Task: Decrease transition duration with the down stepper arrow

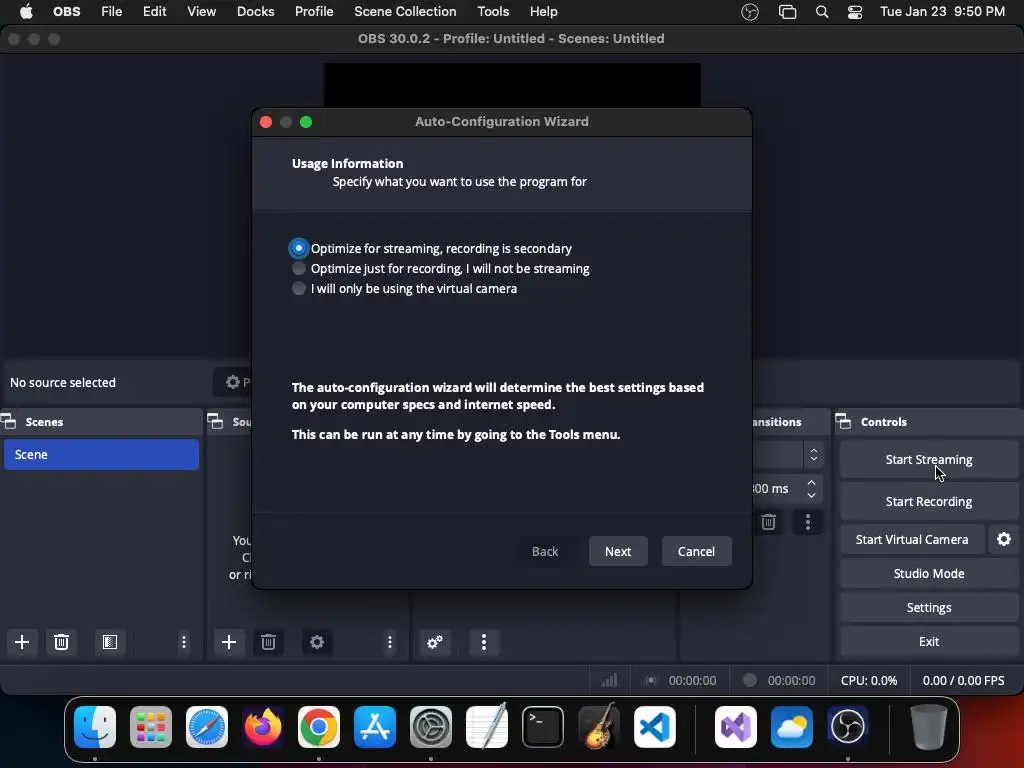Action: tap(811, 495)
